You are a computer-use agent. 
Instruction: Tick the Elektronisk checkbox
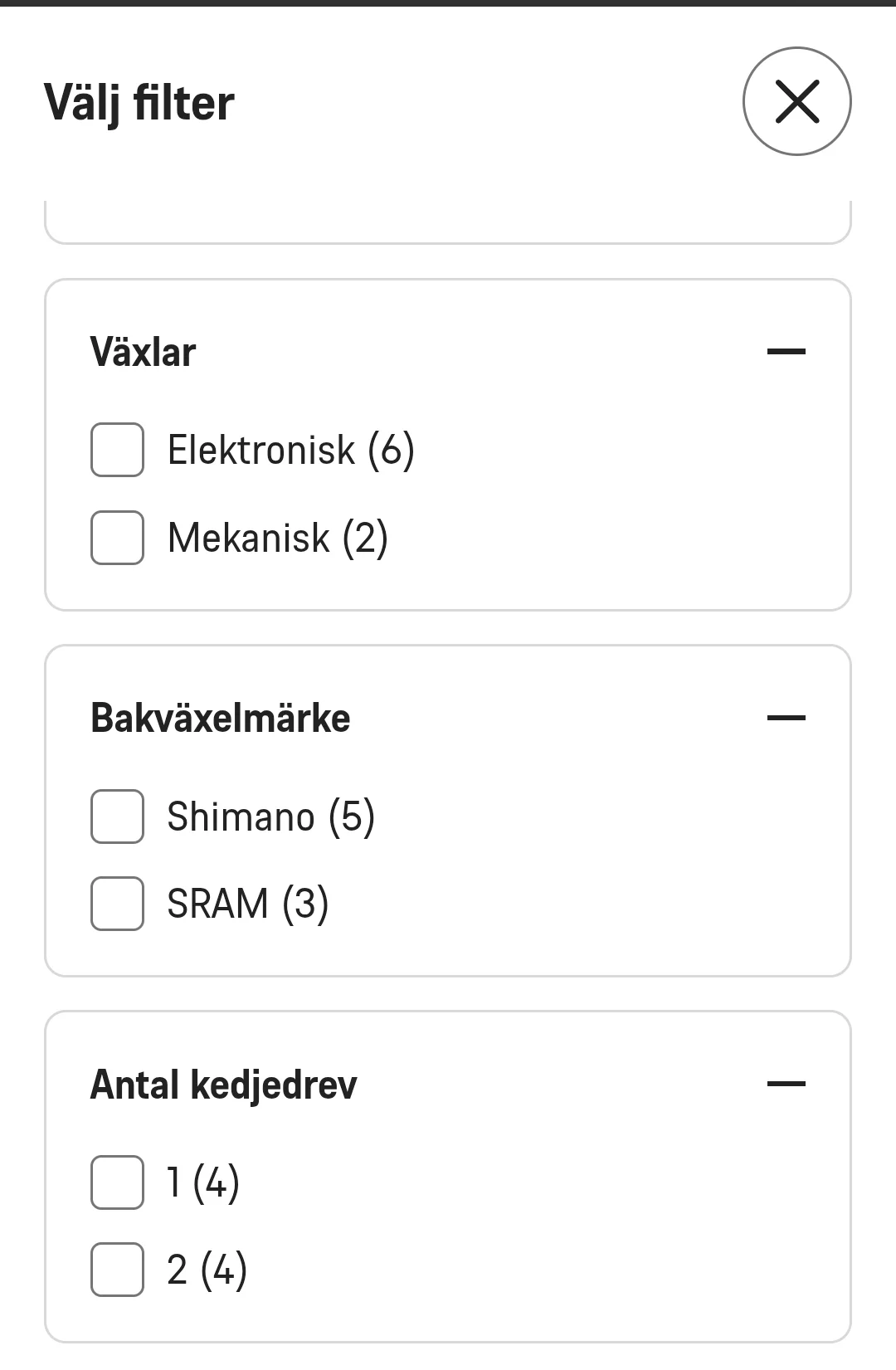(x=117, y=450)
